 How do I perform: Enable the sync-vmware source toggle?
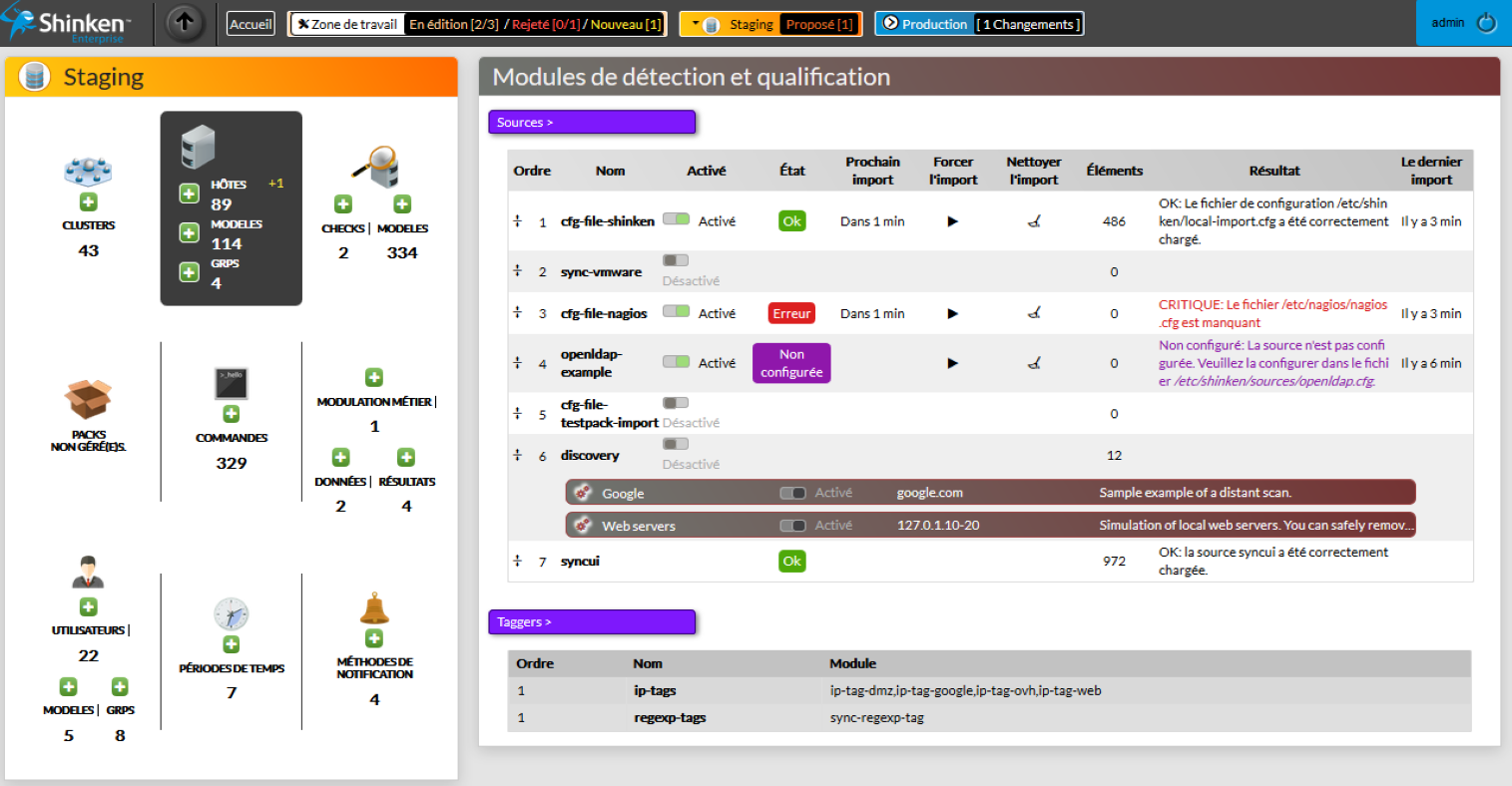676,260
